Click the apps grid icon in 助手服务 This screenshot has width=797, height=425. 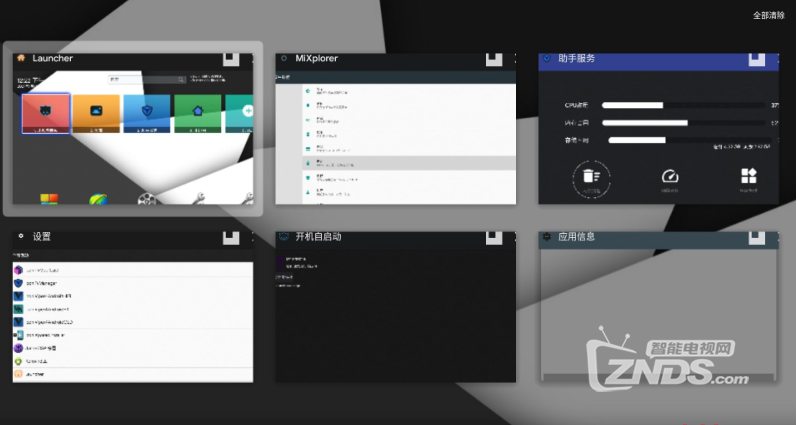pyautogui.click(x=748, y=177)
